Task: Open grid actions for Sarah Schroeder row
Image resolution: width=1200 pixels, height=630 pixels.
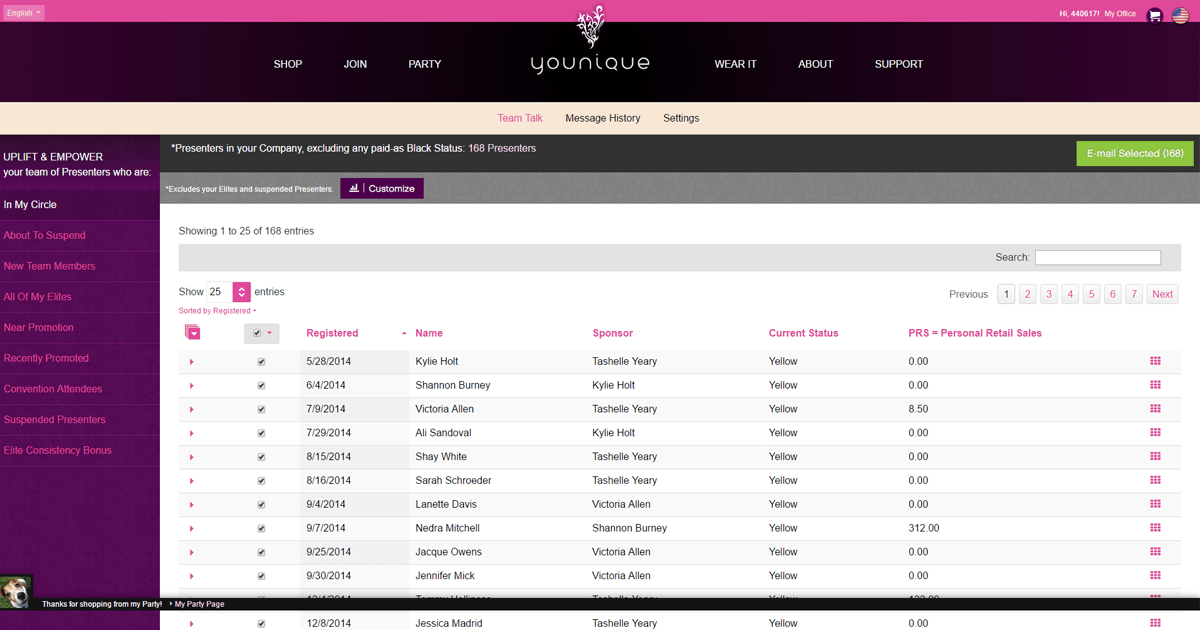Action: [1156, 481]
